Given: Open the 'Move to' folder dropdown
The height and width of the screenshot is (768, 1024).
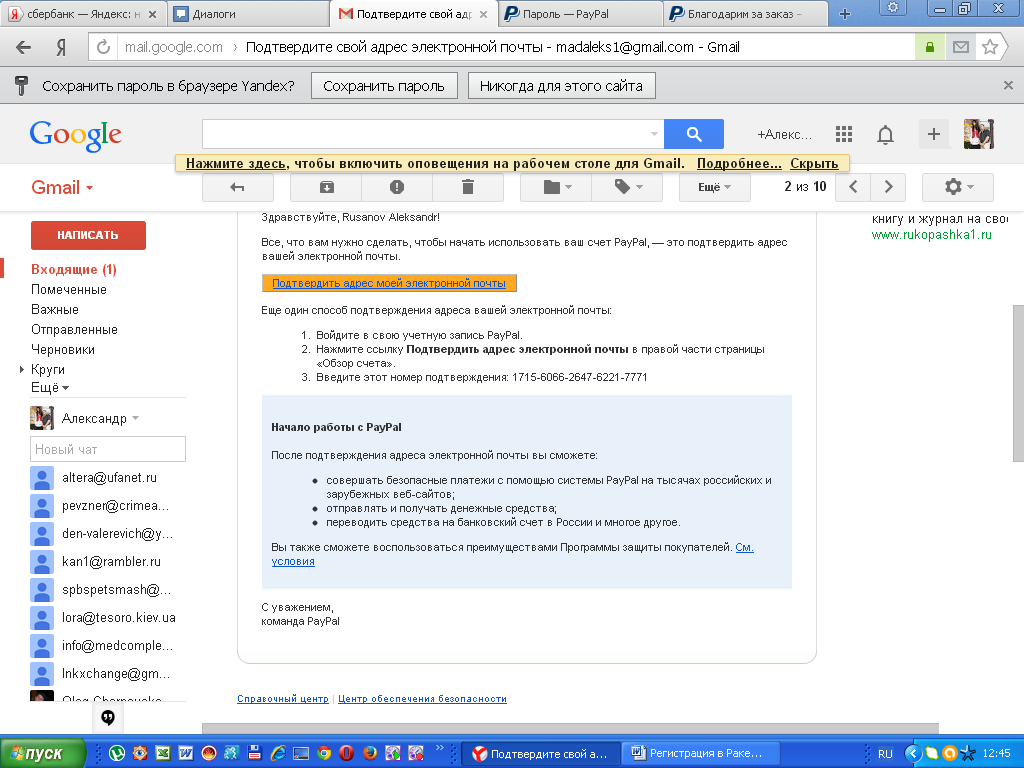Looking at the screenshot, I should click(x=556, y=187).
